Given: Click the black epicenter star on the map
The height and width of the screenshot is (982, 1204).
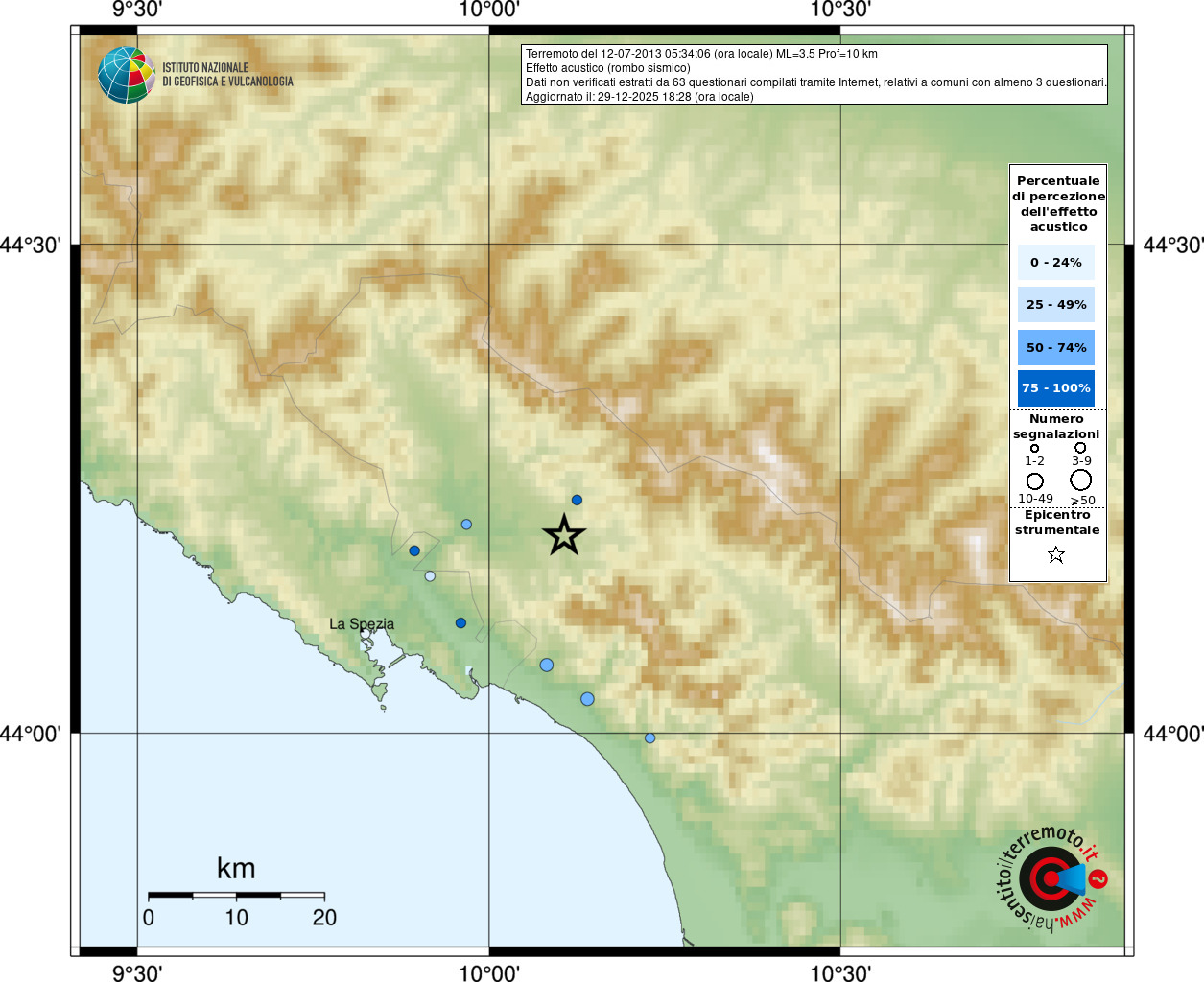Looking at the screenshot, I should (564, 535).
